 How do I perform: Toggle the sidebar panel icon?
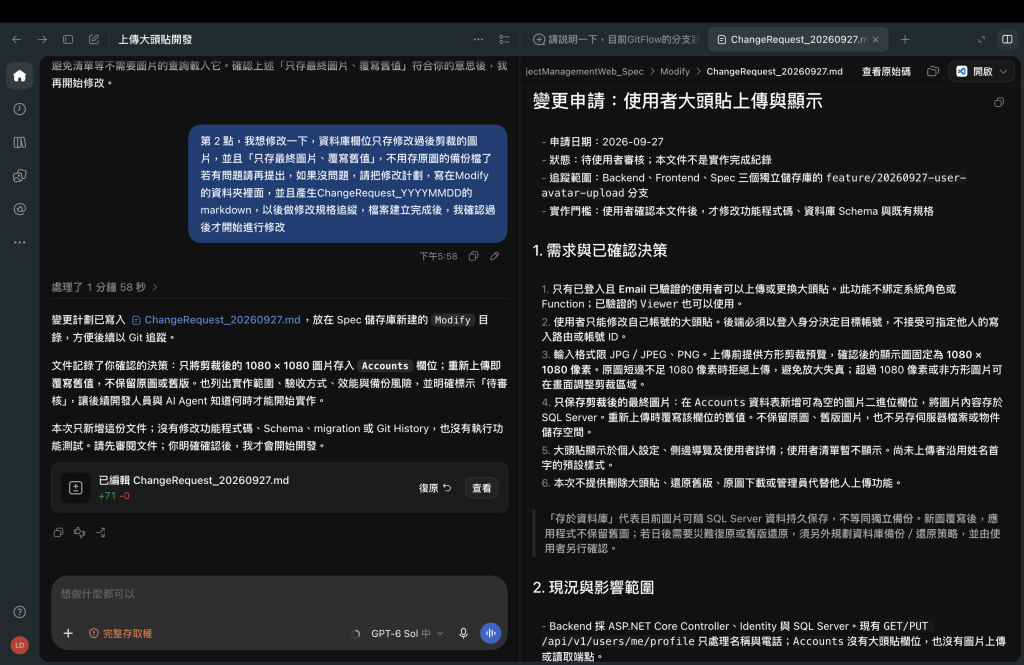(x=68, y=39)
